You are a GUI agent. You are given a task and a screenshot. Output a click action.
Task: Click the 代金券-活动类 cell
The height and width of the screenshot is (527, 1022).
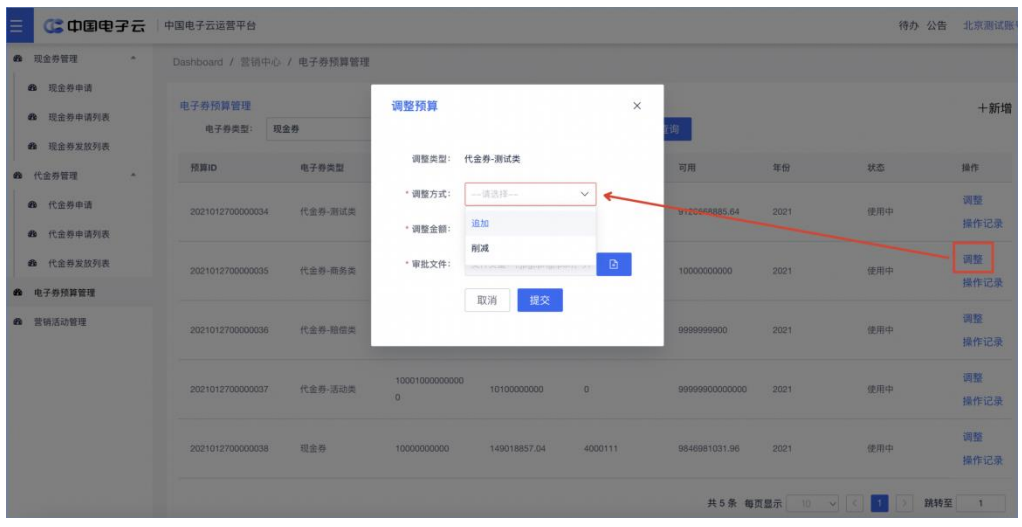pos(328,390)
